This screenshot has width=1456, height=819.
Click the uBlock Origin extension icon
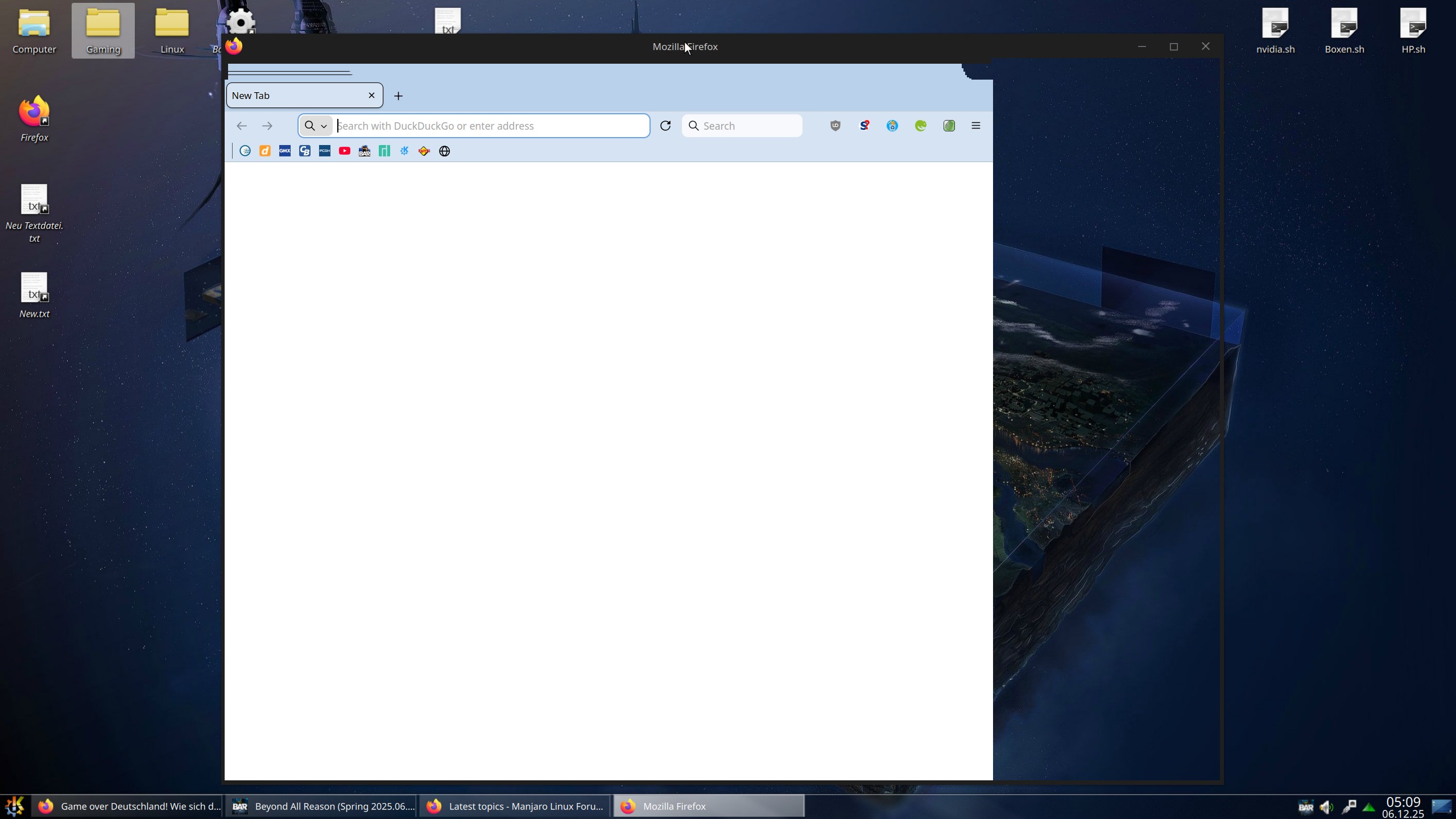click(x=835, y=126)
